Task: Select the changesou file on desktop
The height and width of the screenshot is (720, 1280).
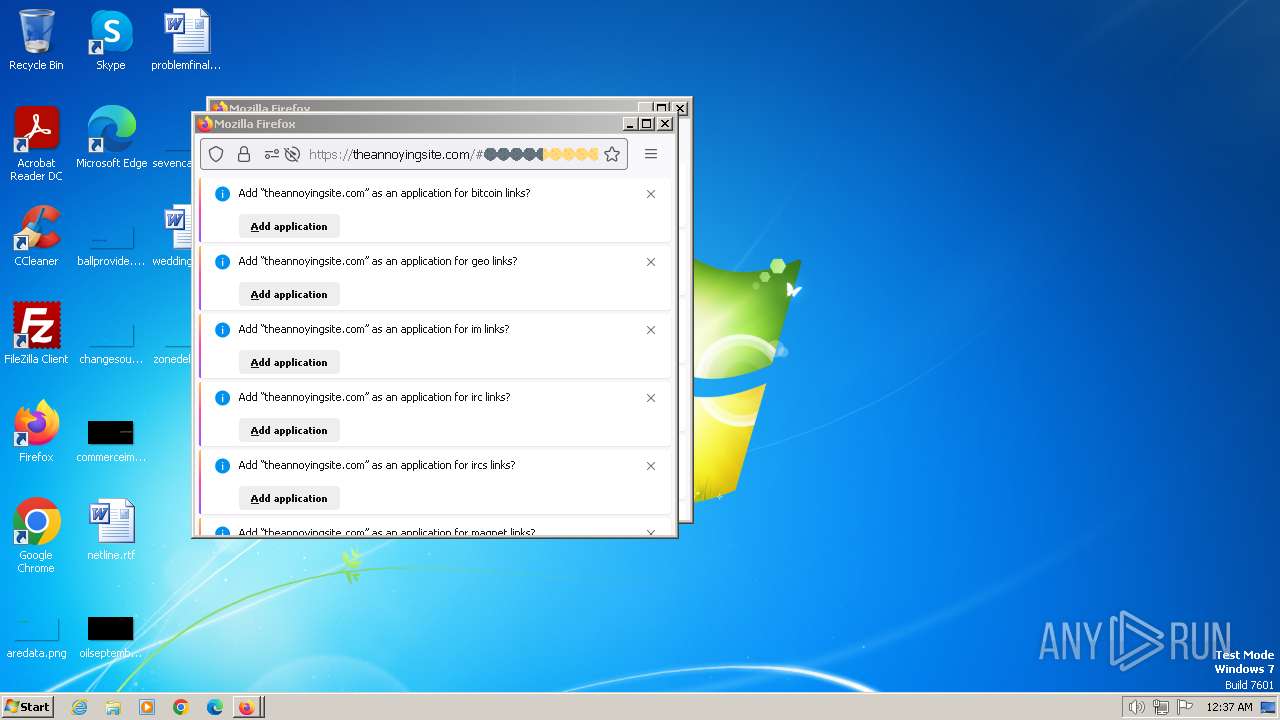Action: tap(111, 345)
